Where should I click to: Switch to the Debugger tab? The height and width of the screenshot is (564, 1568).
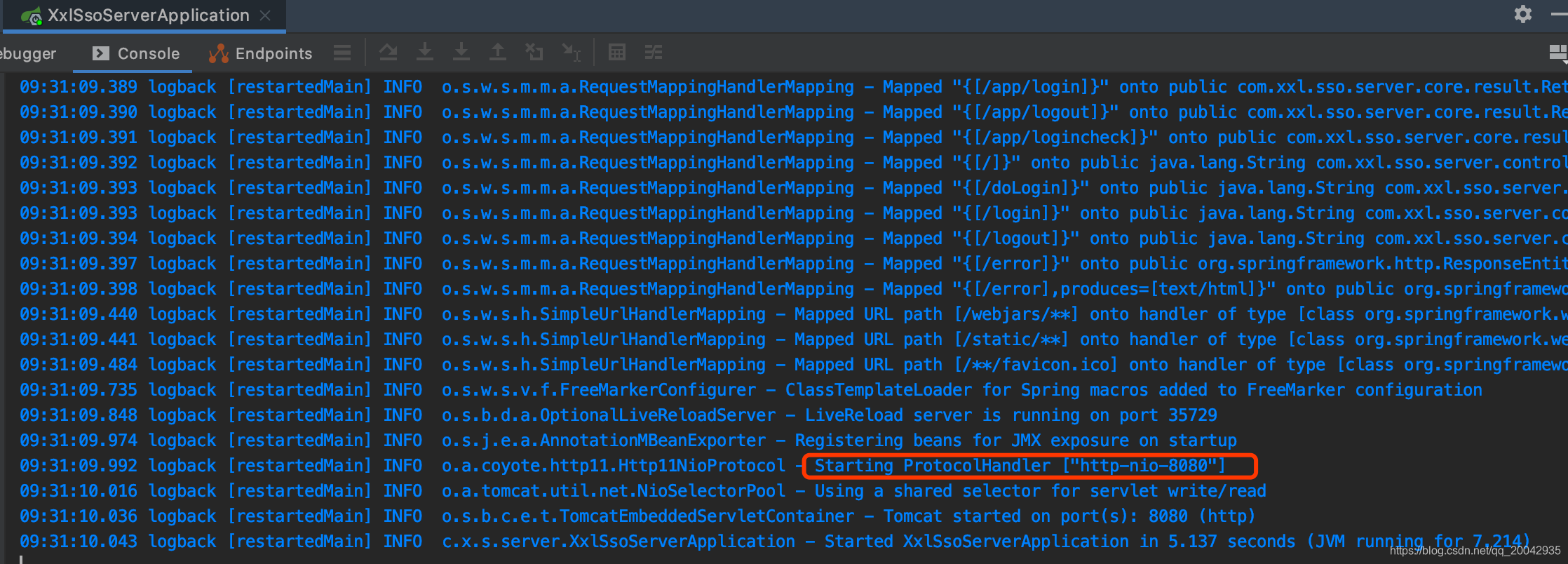[28, 53]
